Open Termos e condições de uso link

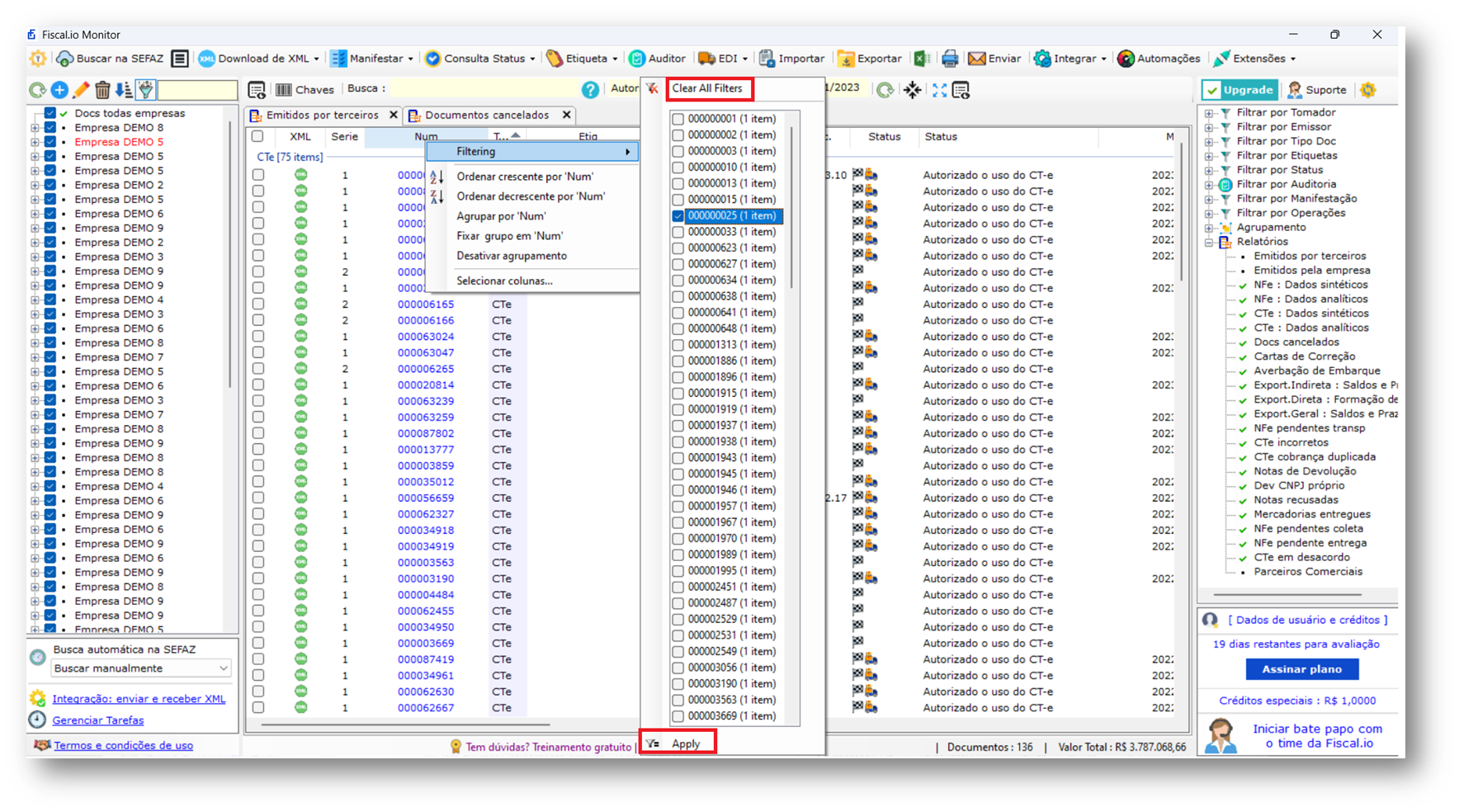[x=123, y=745]
